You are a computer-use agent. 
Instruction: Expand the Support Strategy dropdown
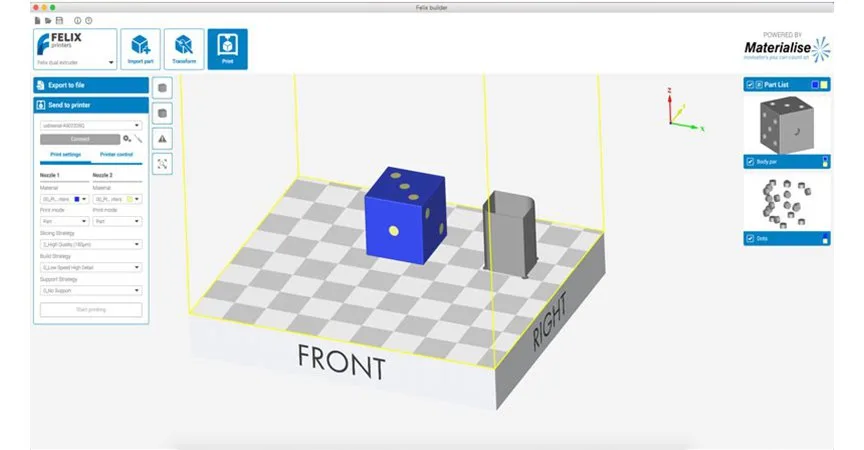91,291
